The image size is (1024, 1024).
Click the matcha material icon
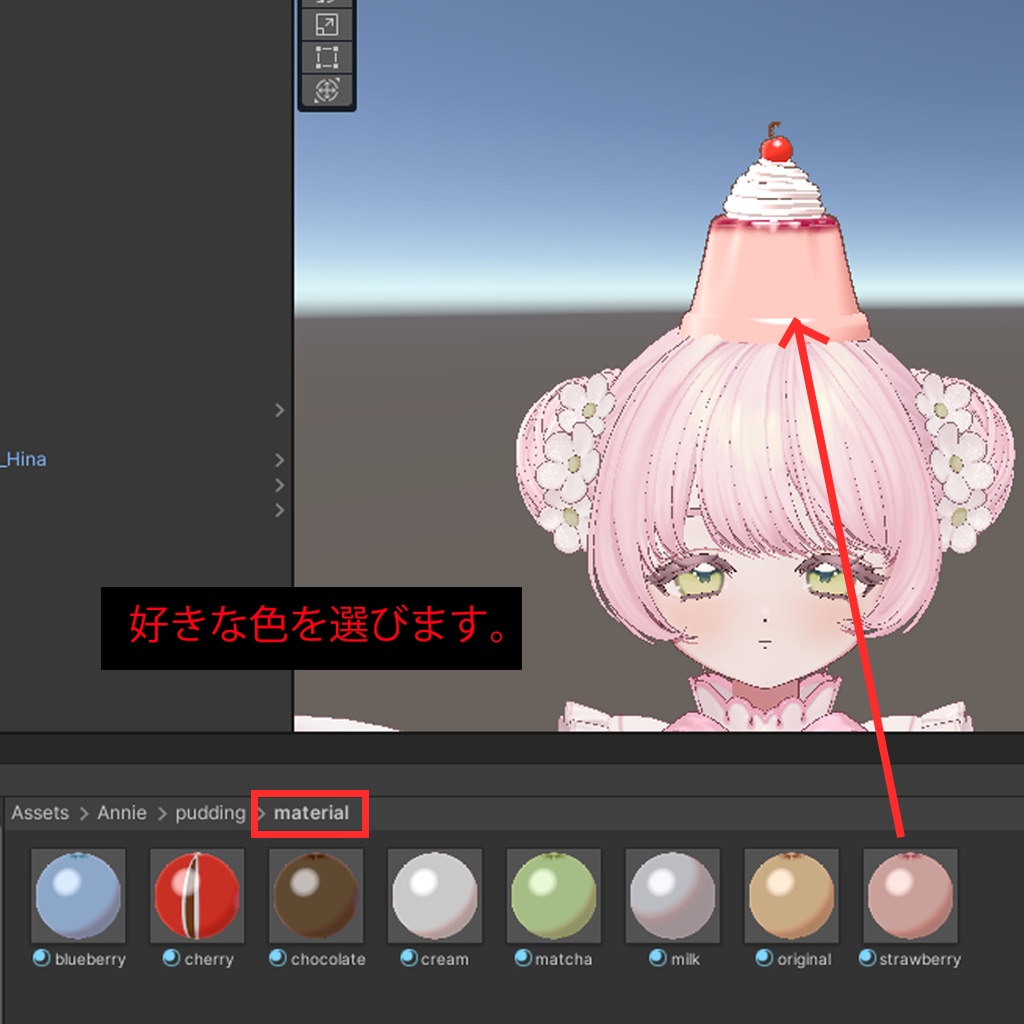tap(553, 897)
